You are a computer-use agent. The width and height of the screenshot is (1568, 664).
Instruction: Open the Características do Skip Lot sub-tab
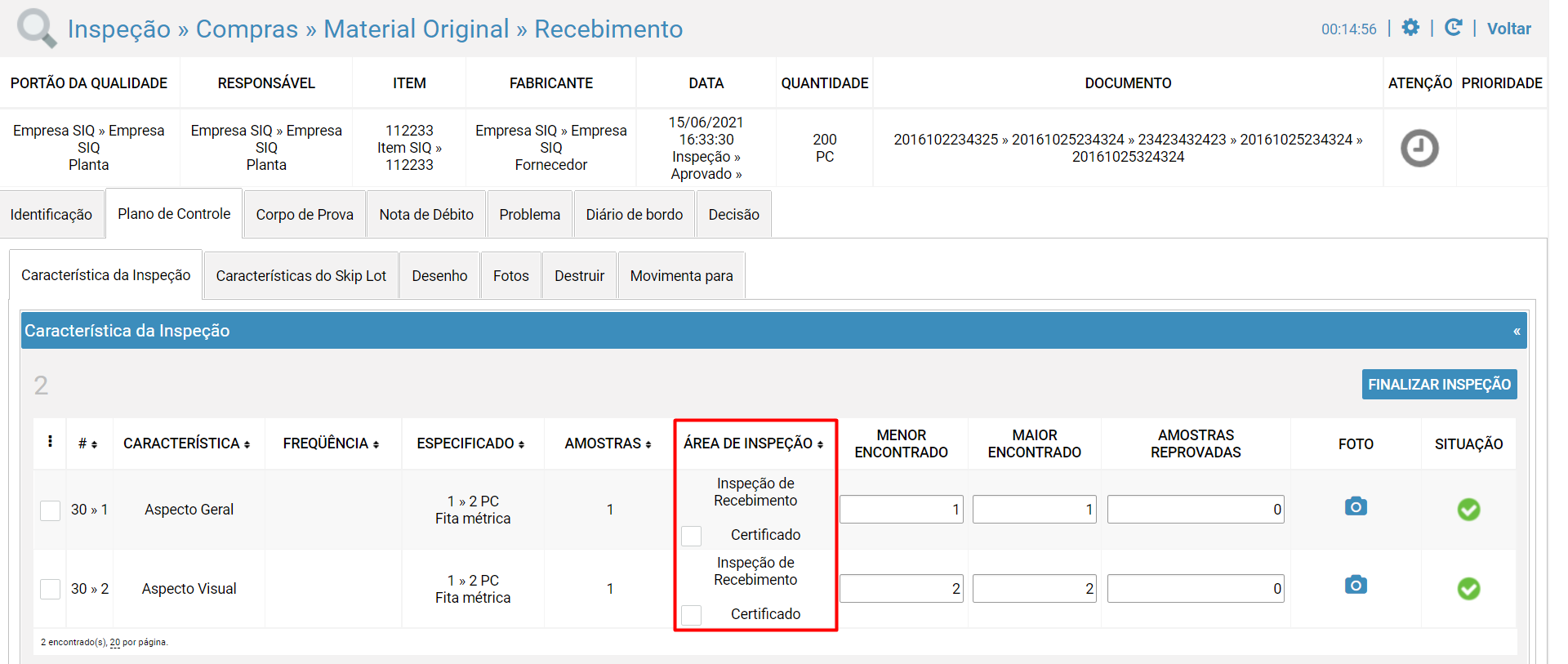click(x=301, y=276)
